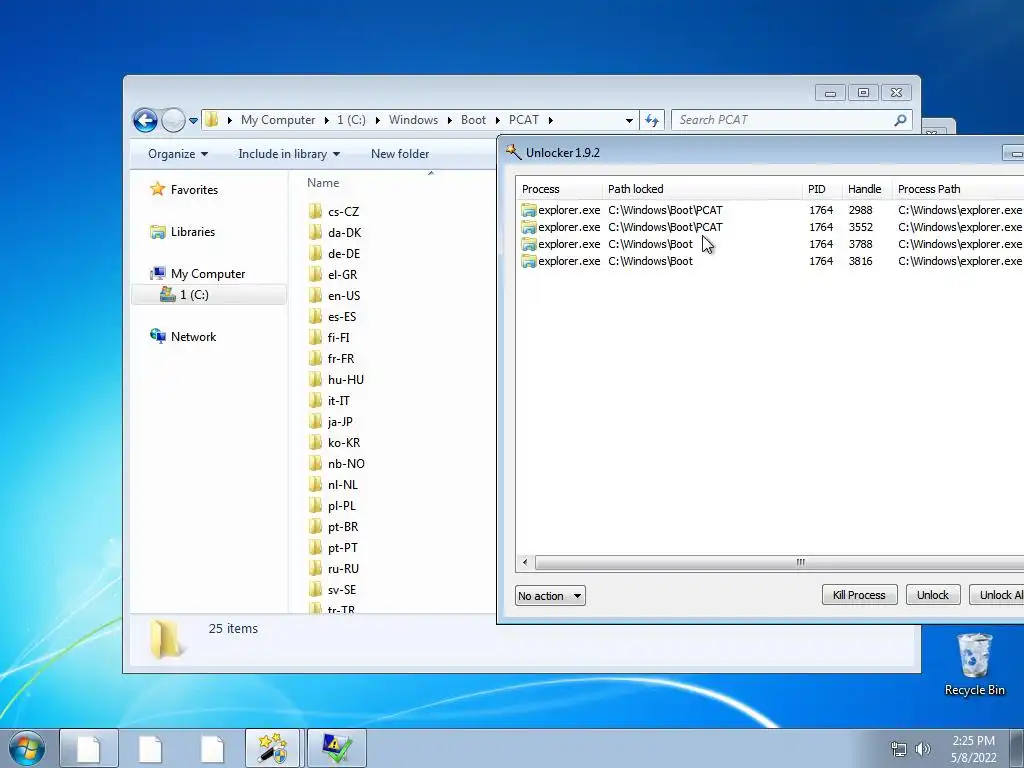Expand the arrow after My Computer breadcrumb

click(x=327, y=121)
